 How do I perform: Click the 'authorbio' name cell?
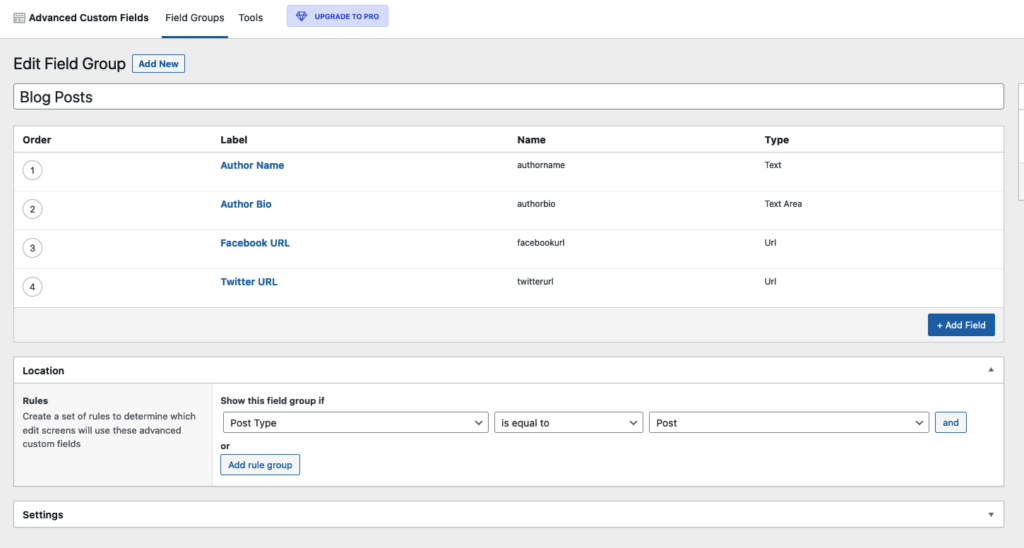point(536,204)
